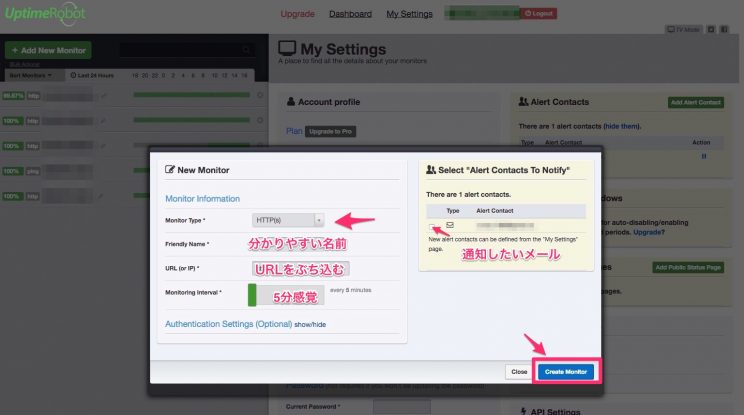Click the Close button in the dialog

pyautogui.click(x=519, y=371)
